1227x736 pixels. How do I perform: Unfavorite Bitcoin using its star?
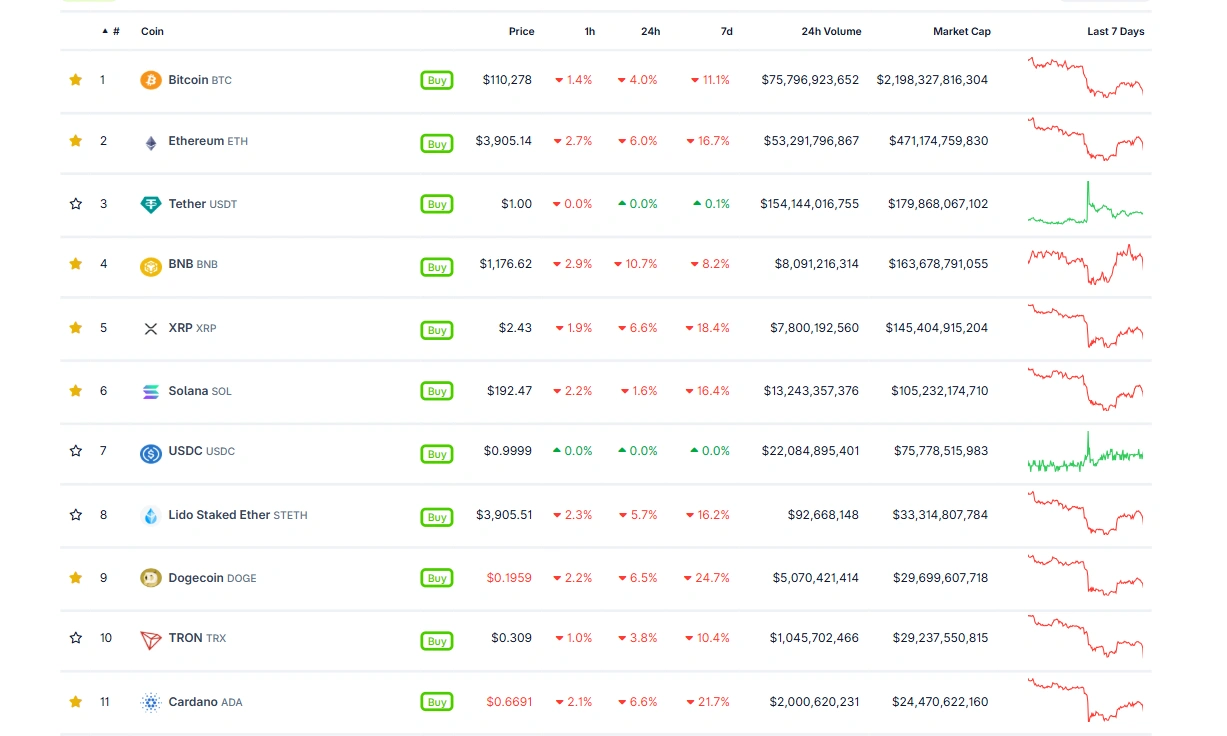[76, 80]
